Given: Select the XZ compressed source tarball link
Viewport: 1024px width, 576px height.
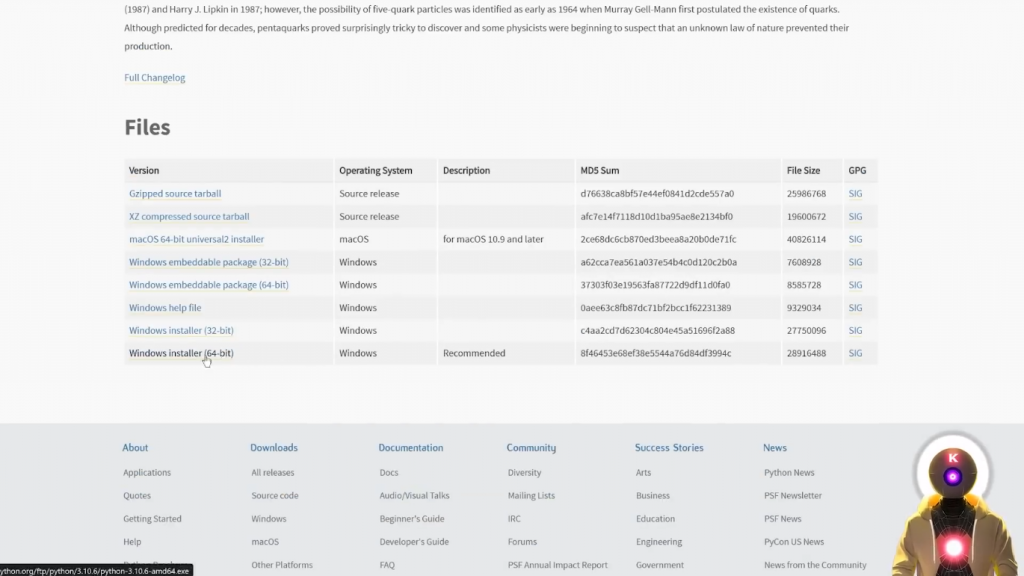Looking at the screenshot, I should 189,217.
